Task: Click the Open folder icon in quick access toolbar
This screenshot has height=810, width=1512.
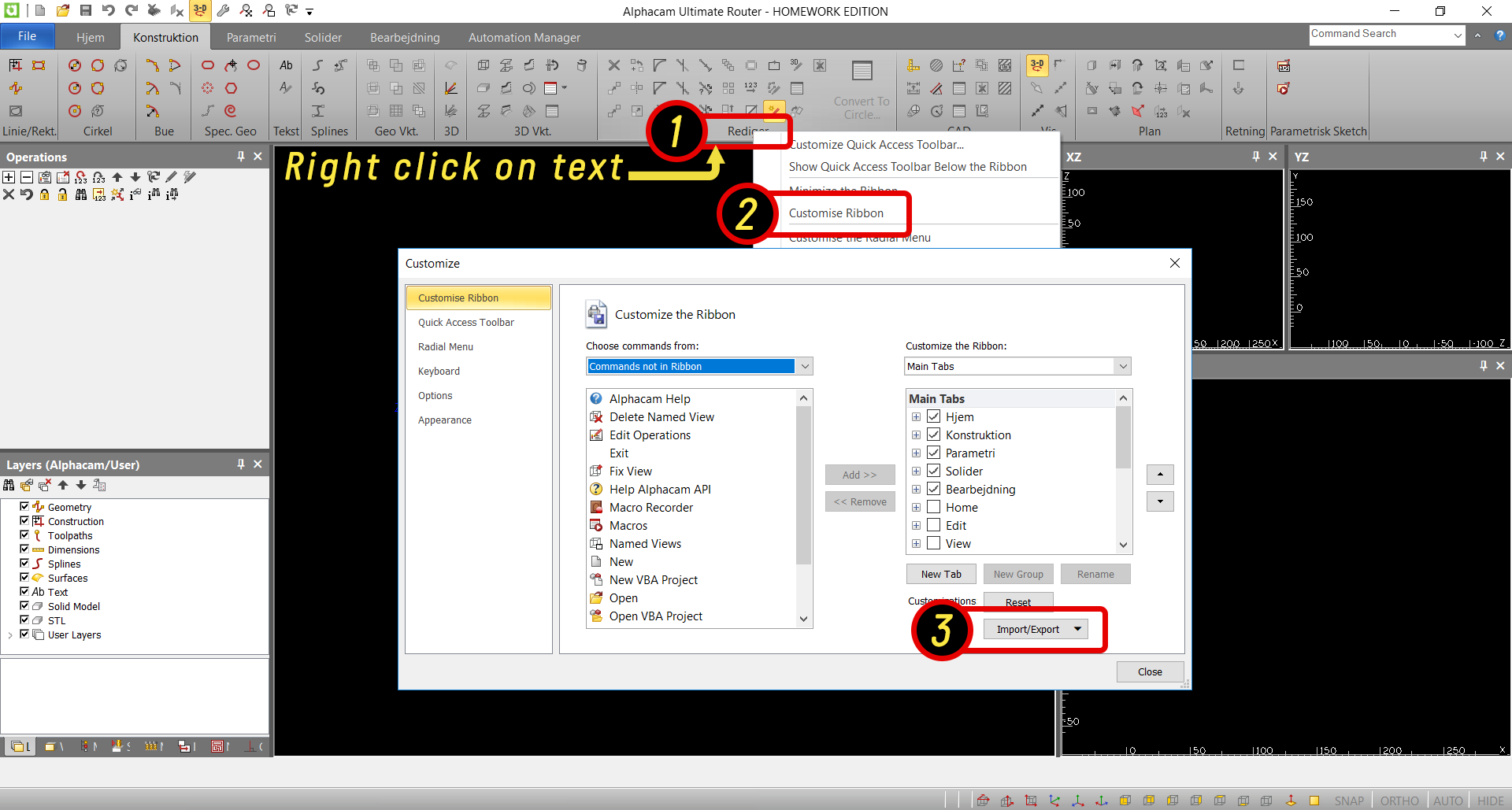Action: point(63,11)
